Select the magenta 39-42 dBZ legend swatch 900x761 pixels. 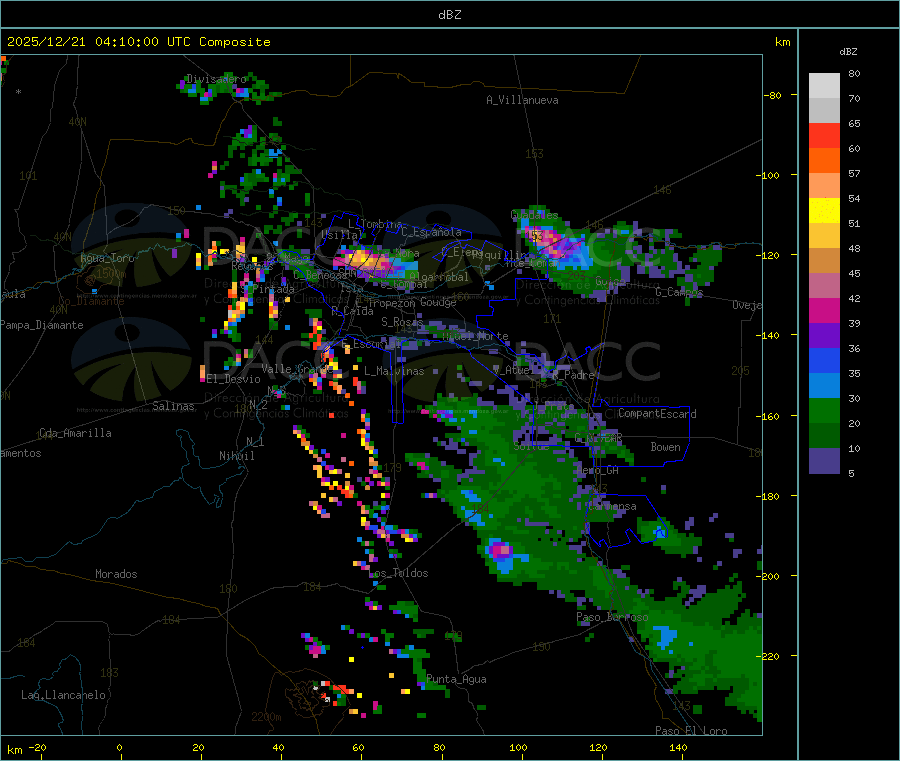click(x=824, y=310)
